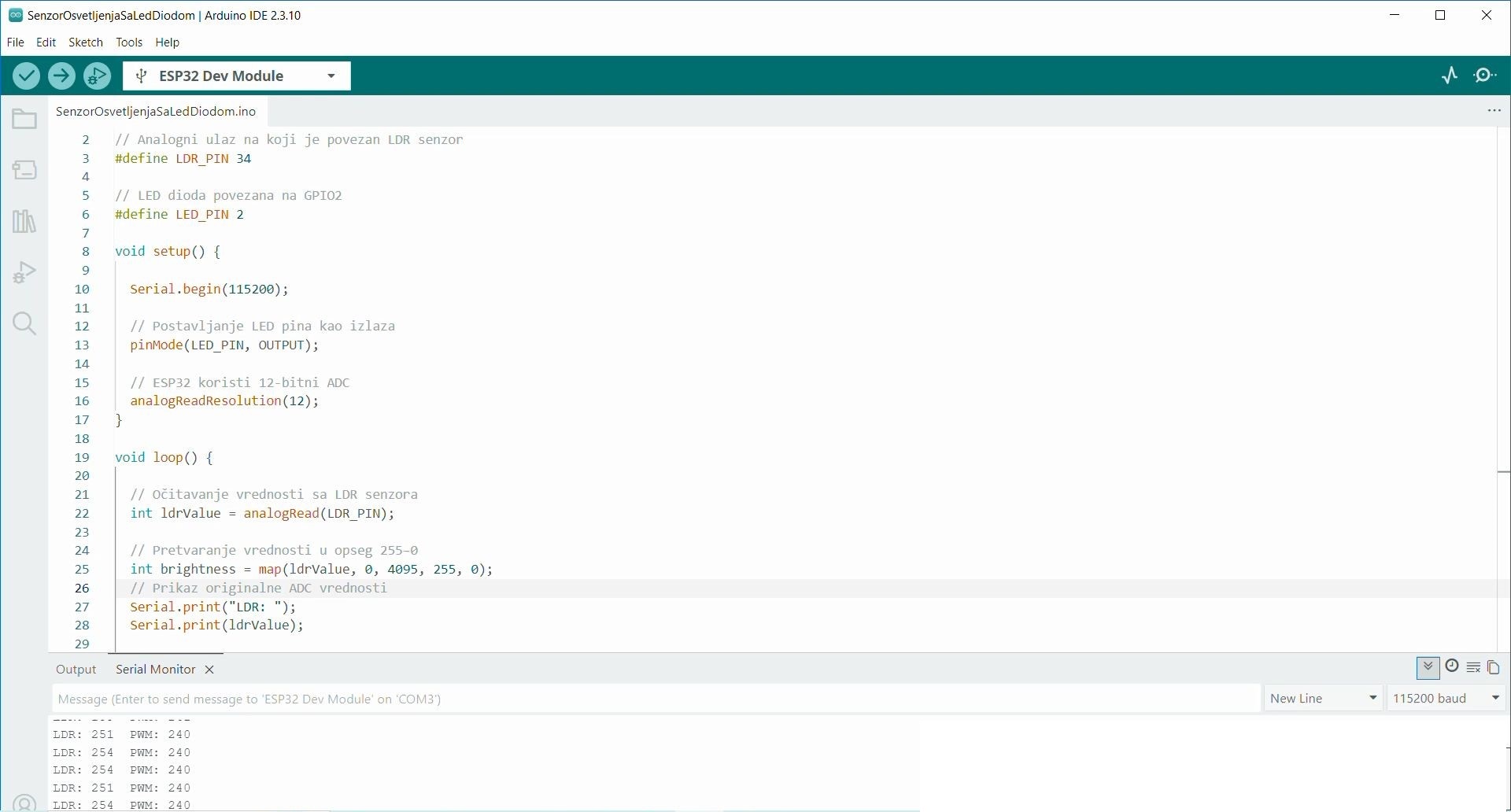Open the Sketch menu
Image resolution: width=1511 pixels, height=812 pixels.
tap(86, 42)
